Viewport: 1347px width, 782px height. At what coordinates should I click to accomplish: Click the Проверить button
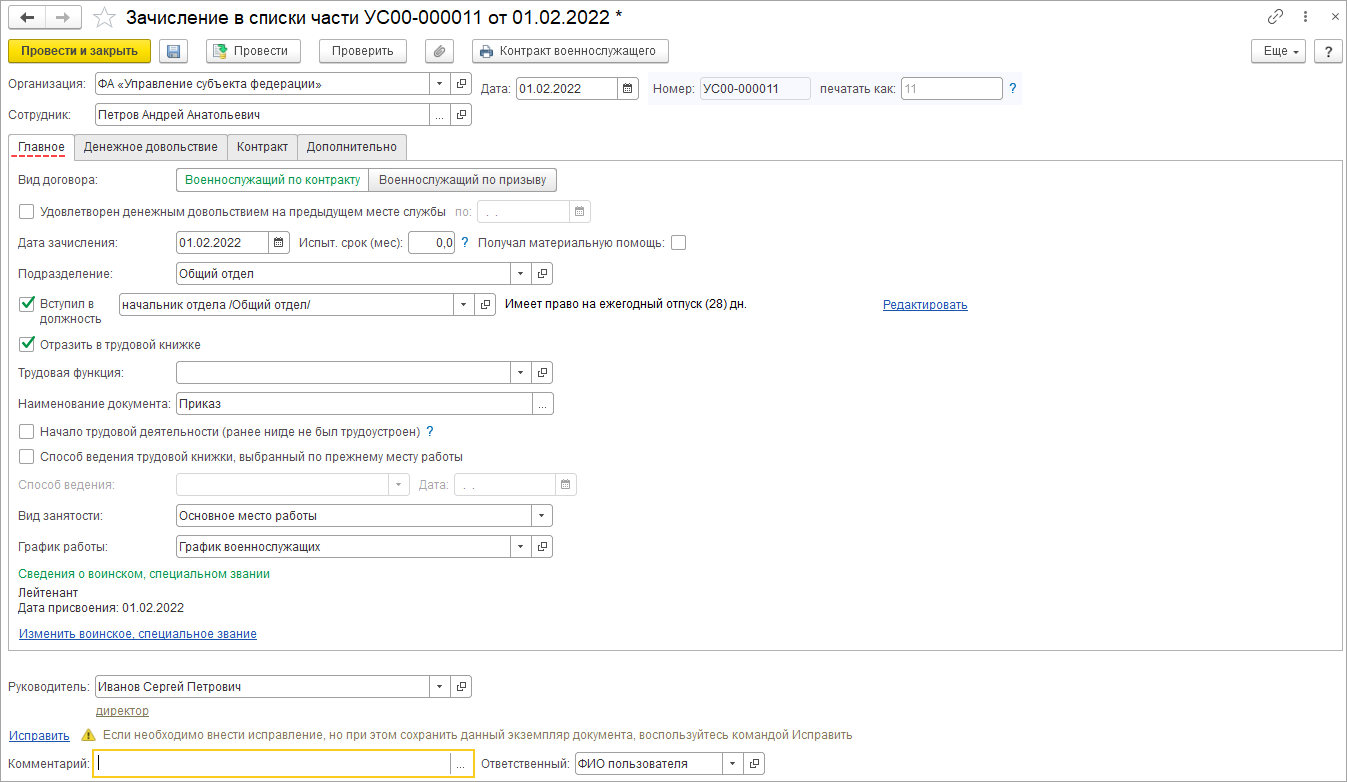[363, 51]
